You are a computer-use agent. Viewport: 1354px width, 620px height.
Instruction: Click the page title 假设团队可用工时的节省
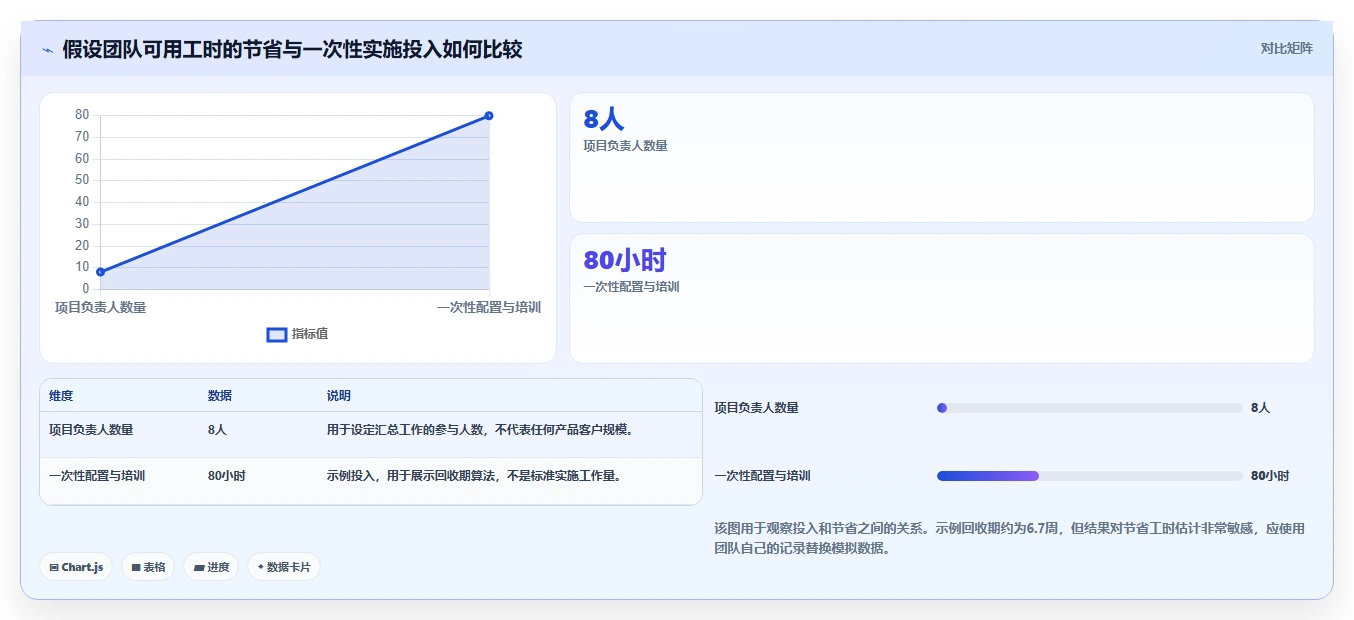(x=292, y=49)
